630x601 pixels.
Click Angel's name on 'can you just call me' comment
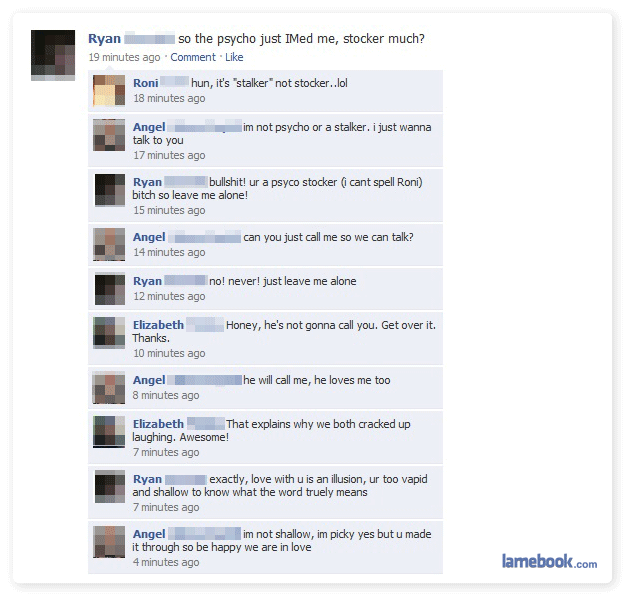point(149,237)
